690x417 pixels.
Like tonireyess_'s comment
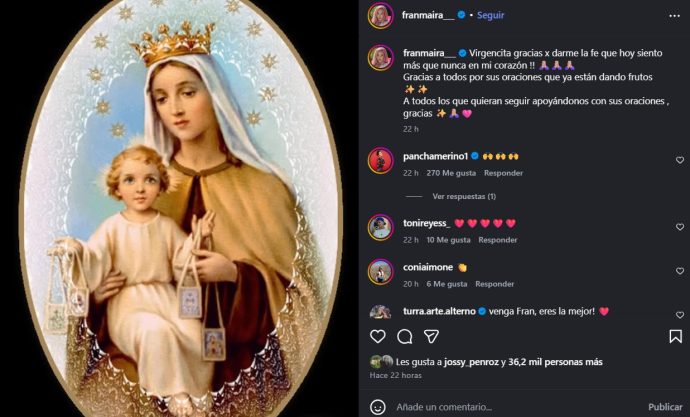tap(680, 227)
